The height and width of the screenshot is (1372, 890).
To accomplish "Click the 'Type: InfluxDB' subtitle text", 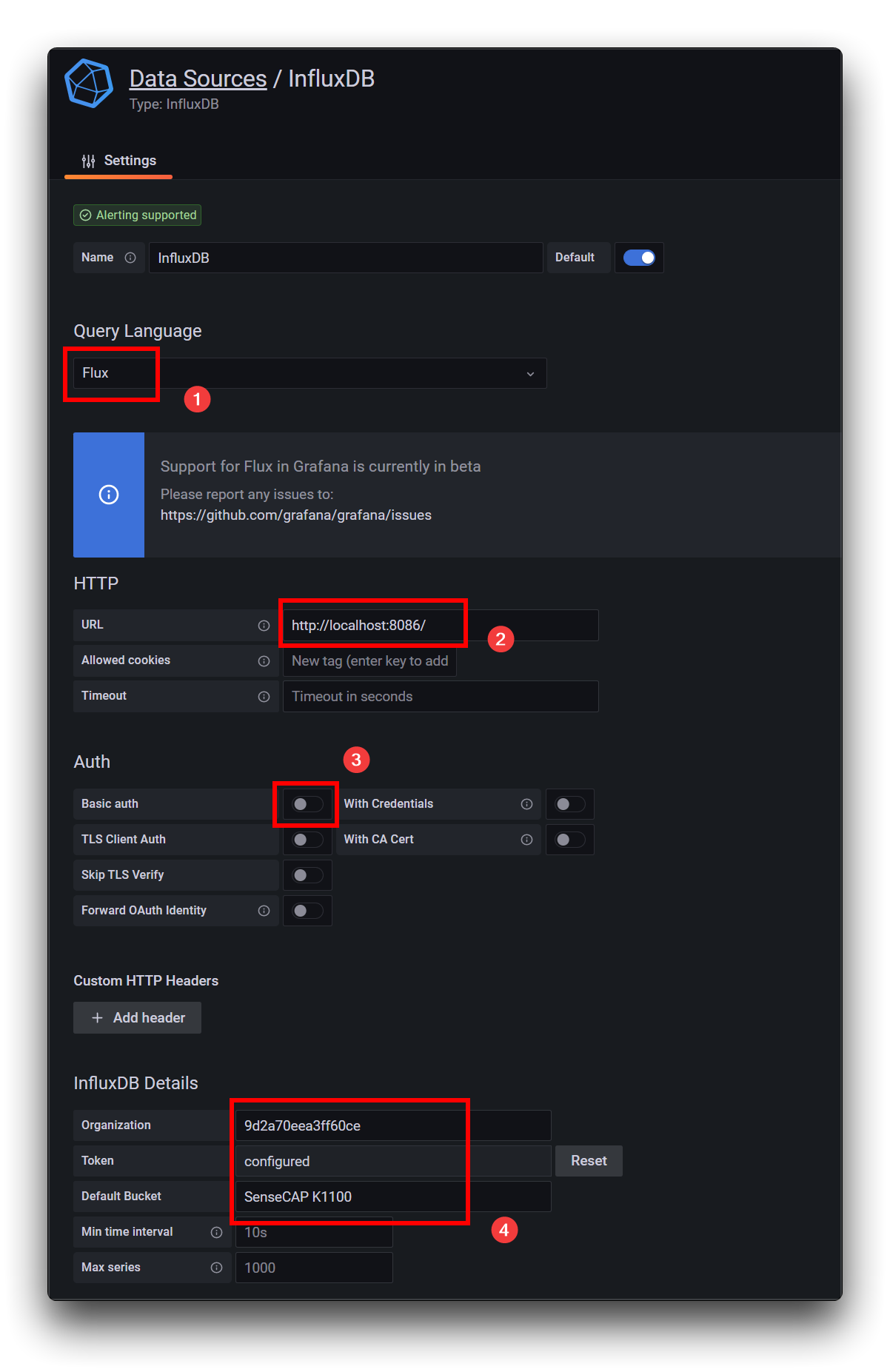I will pos(174,104).
